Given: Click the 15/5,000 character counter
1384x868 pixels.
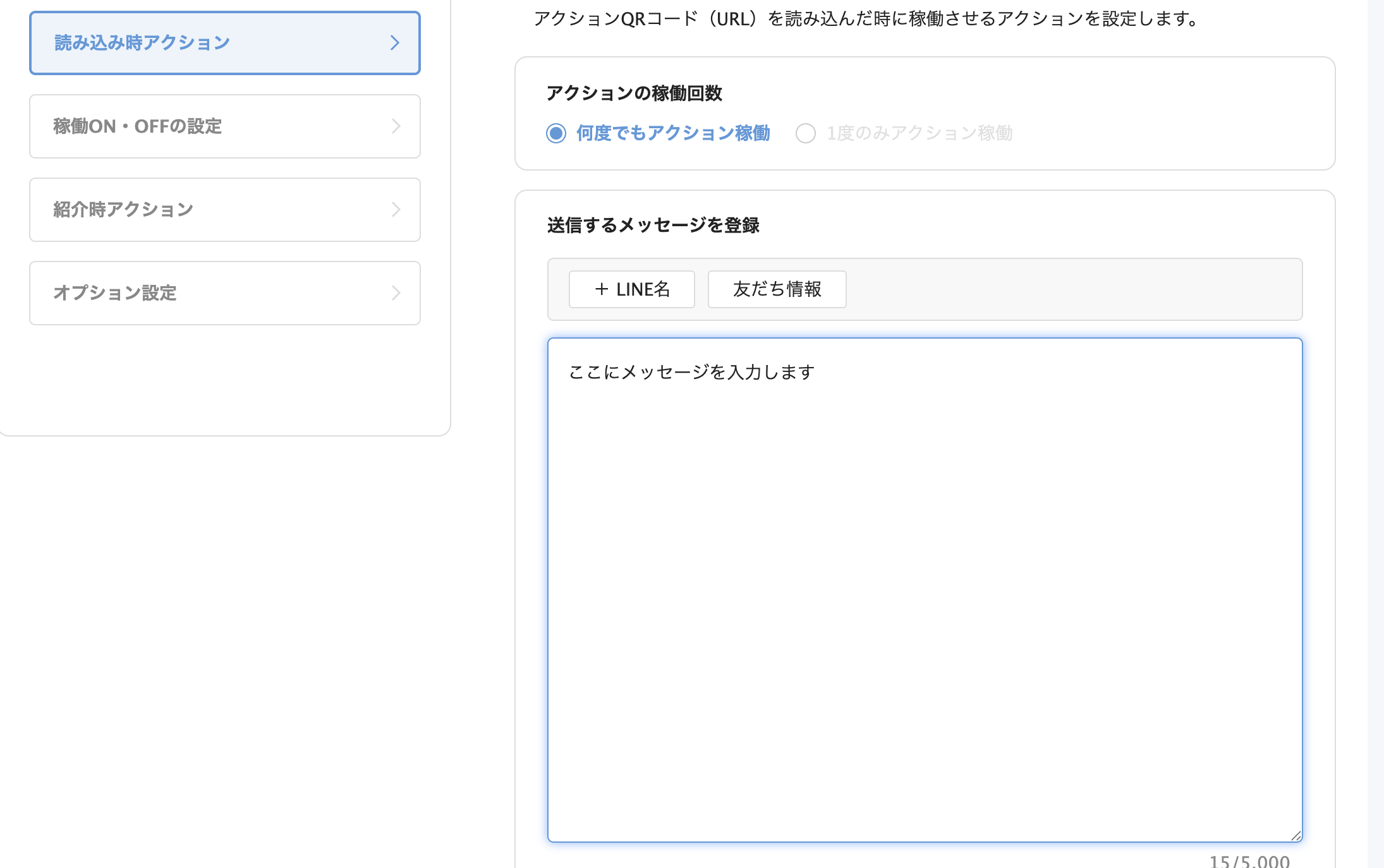Looking at the screenshot, I should tap(1249, 861).
